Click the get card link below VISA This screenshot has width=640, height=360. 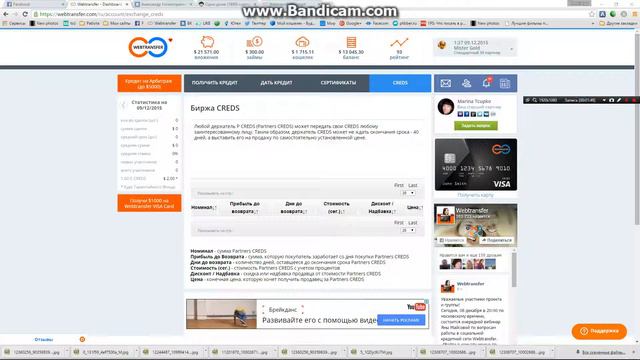click(476, 195)
